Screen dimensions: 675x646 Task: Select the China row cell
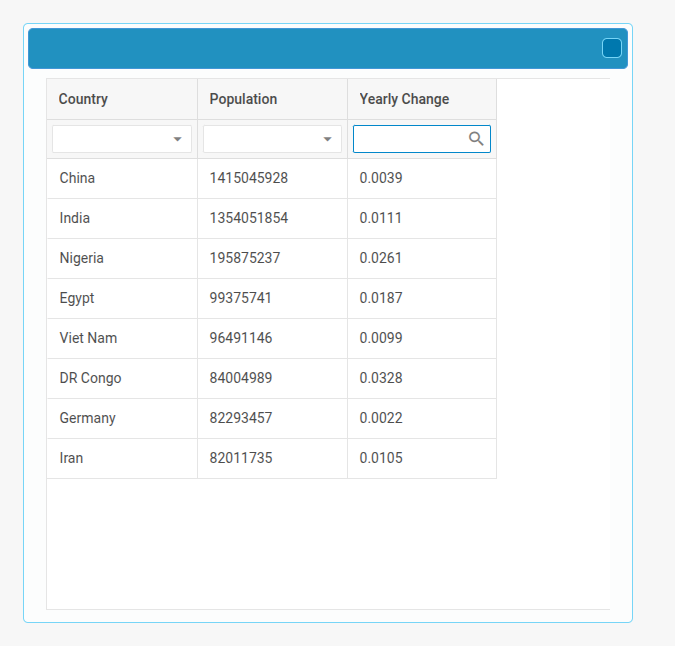coord(78,178)
